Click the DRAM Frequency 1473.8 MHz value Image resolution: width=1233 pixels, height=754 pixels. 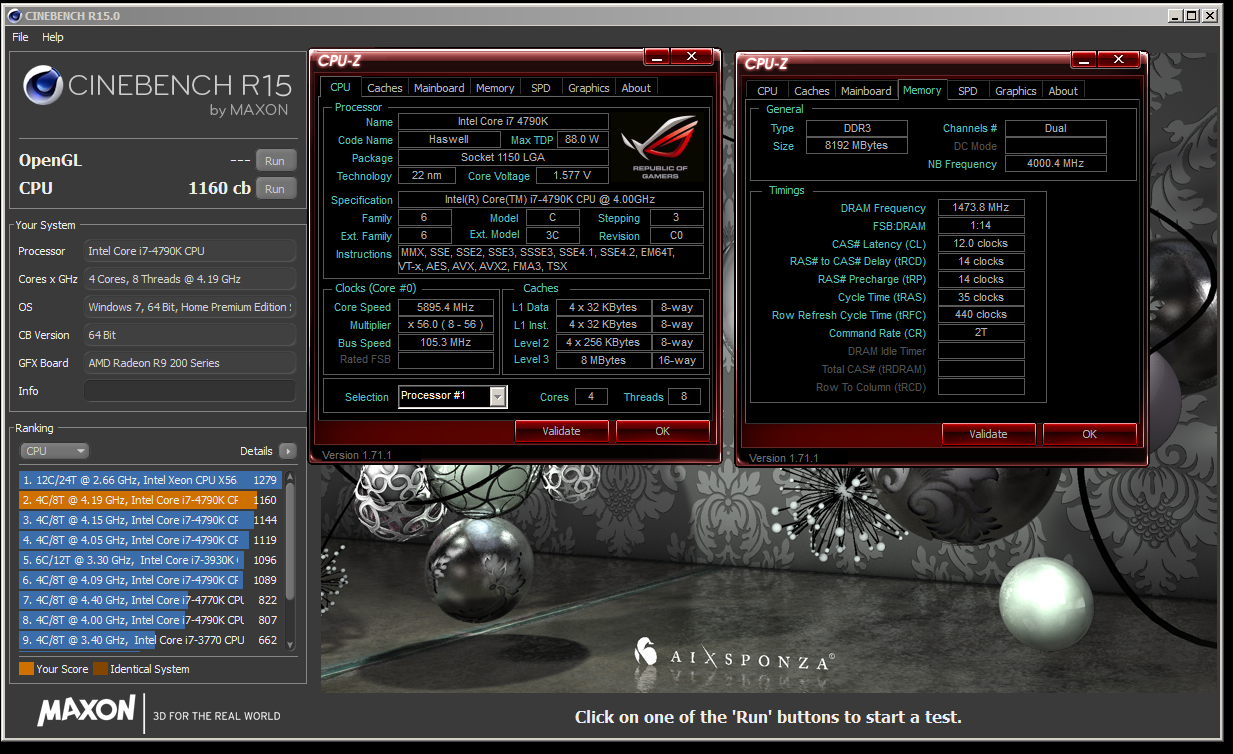[981, 208]
